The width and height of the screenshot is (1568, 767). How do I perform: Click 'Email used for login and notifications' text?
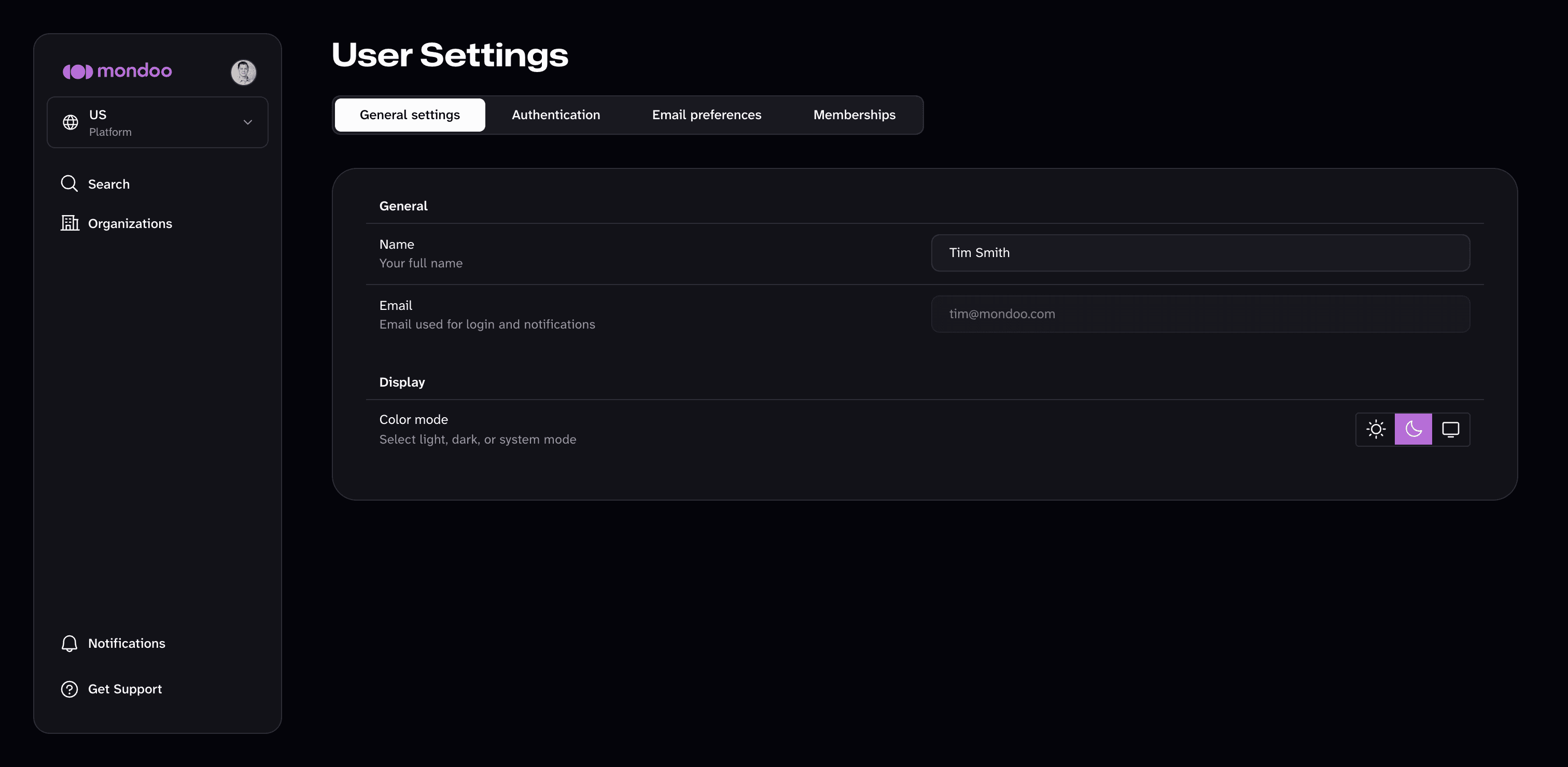click(487, 324)
